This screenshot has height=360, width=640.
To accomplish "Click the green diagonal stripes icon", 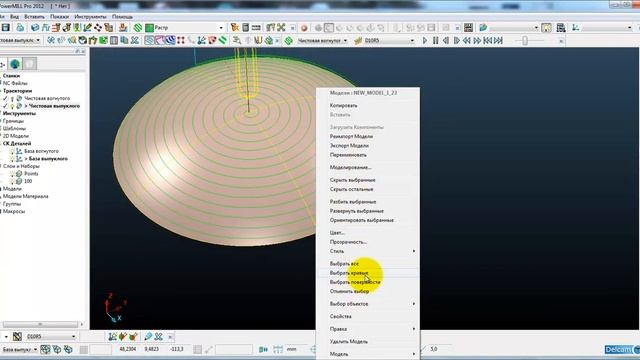I will (x=223, y=40).
